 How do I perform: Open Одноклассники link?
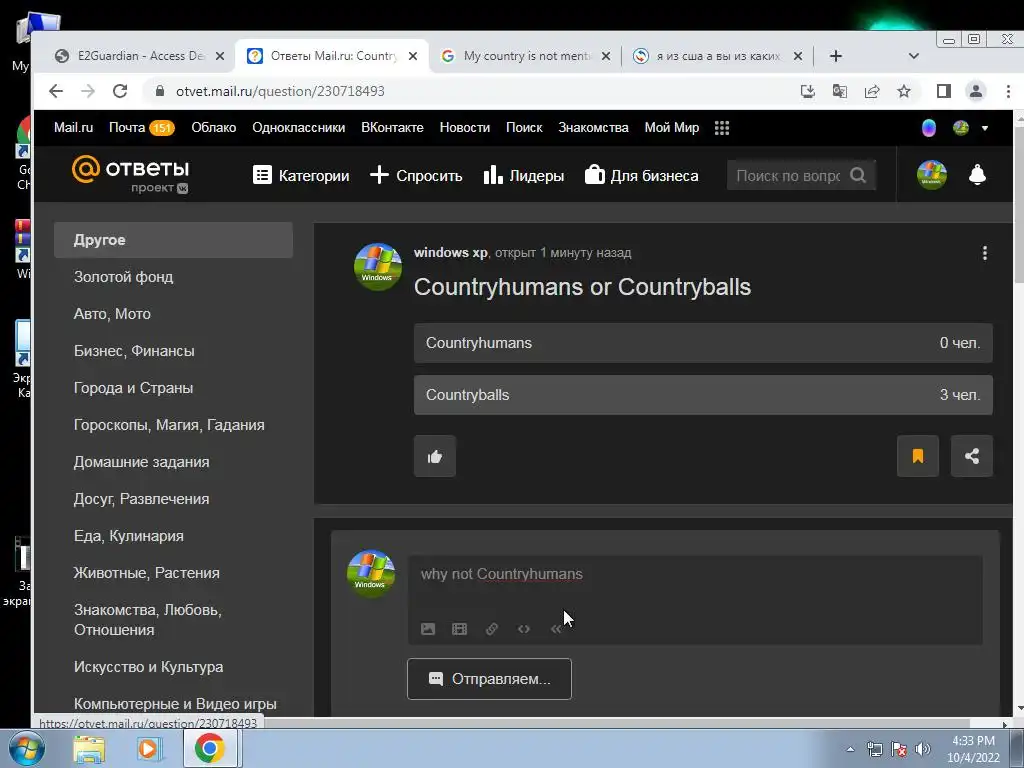click(298, 127)
